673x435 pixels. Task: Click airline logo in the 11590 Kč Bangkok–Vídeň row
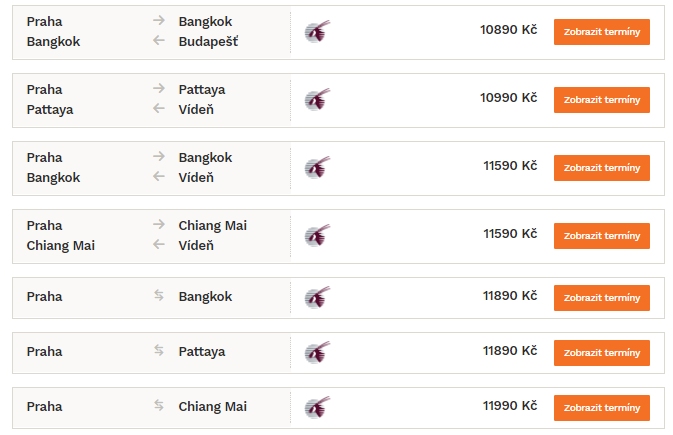pyautogui.click(x=318, y=167)
